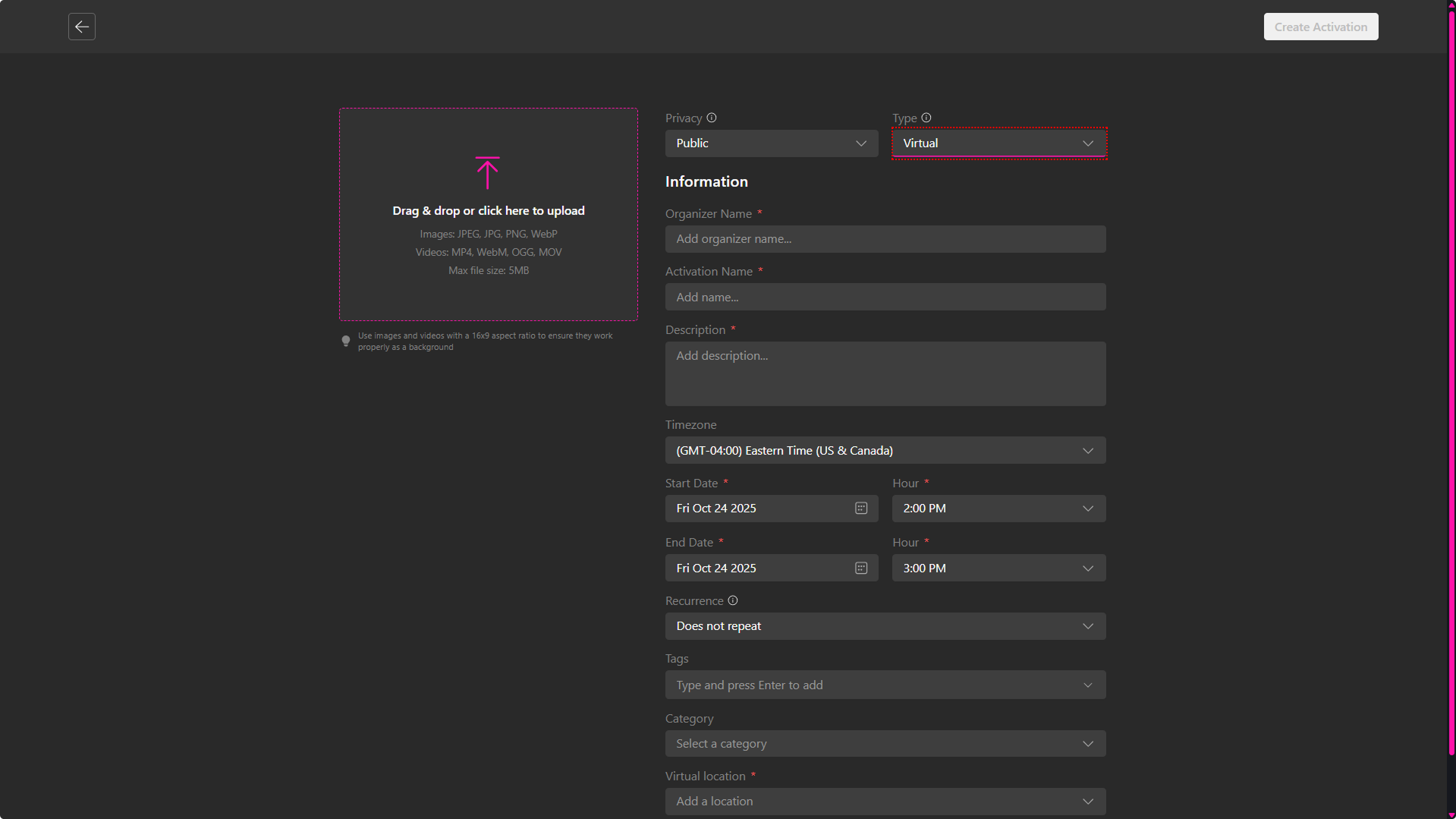The height and width of the screenshot is (819, 1456).
Task: Open the Type dropdown set to Virtual
Action: point(998,143)
